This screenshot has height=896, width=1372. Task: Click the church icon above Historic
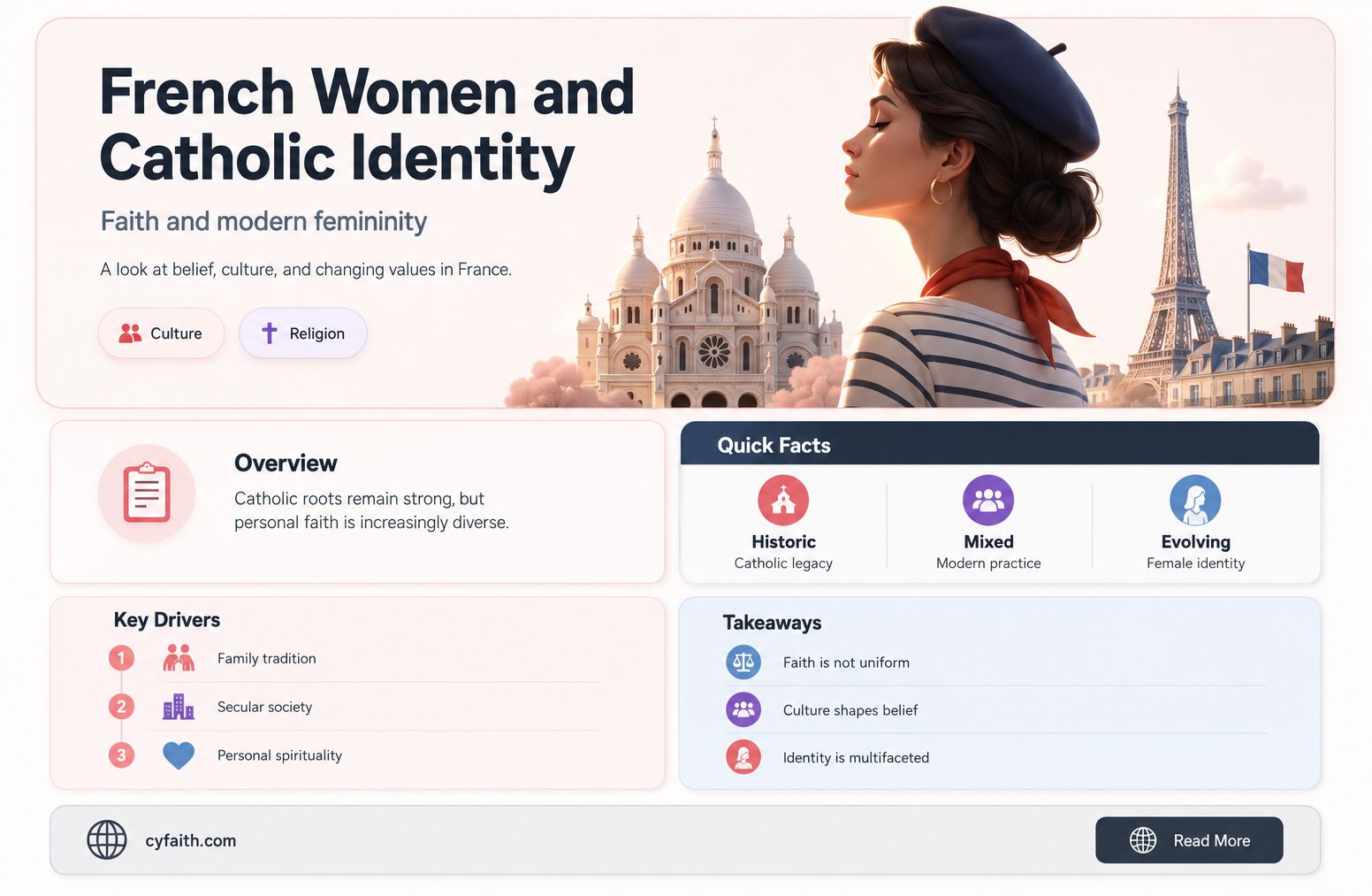[783, 501]
